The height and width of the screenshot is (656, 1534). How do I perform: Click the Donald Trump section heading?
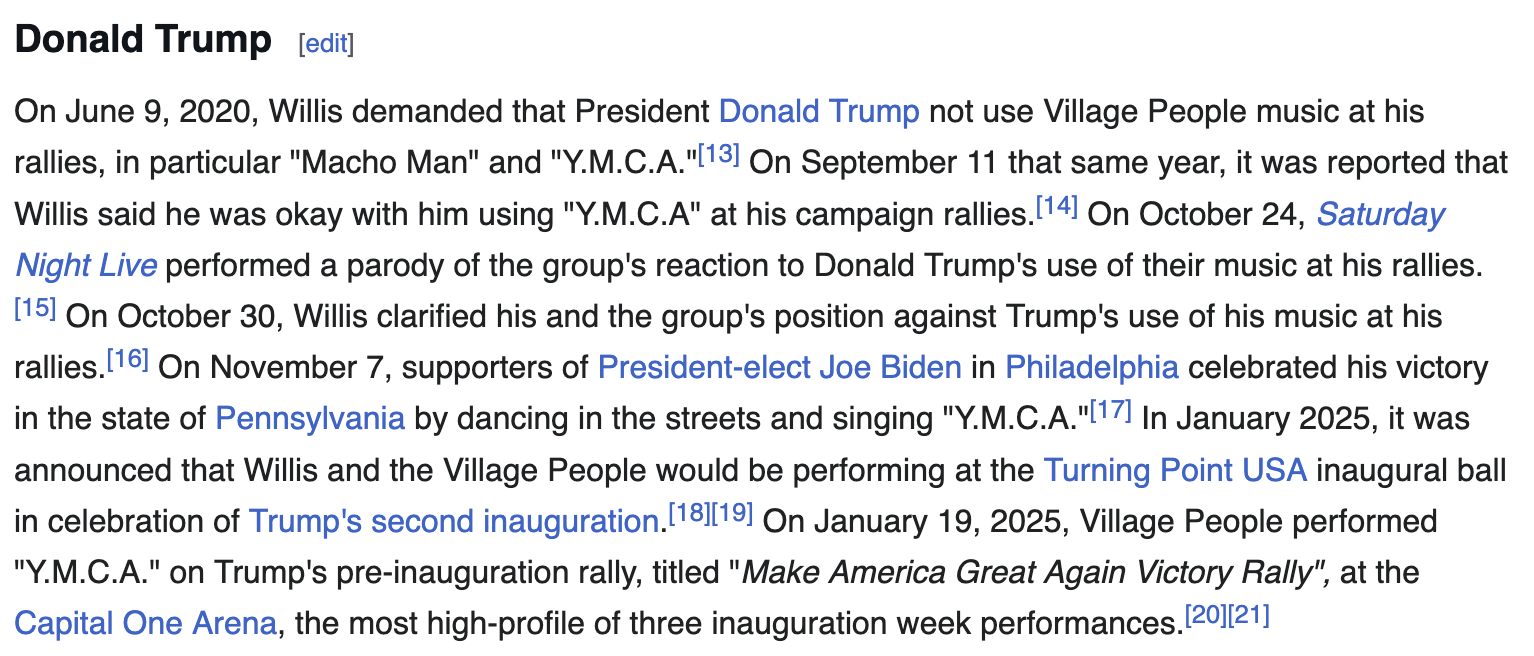[x=143, y=40]
